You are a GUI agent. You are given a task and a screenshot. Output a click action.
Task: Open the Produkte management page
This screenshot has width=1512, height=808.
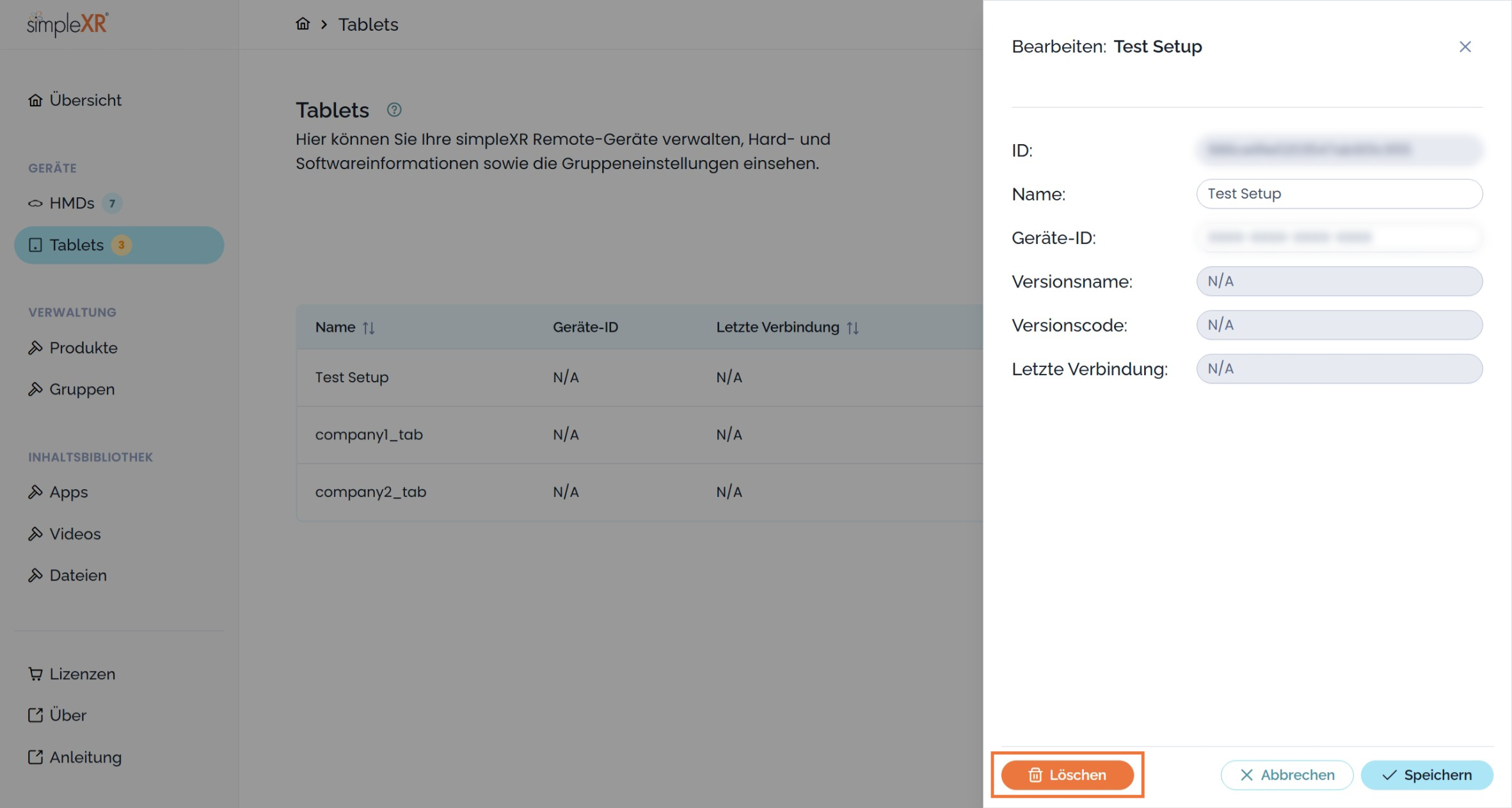pos(83,348)
